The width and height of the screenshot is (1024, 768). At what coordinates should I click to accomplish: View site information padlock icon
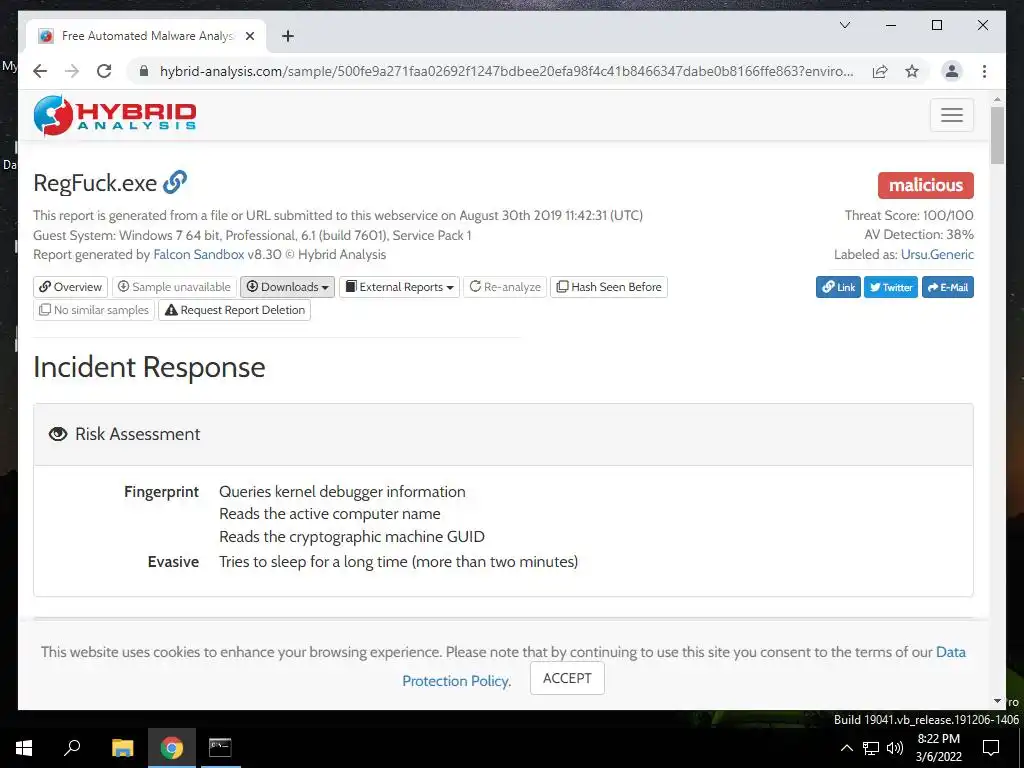point(144,71)
